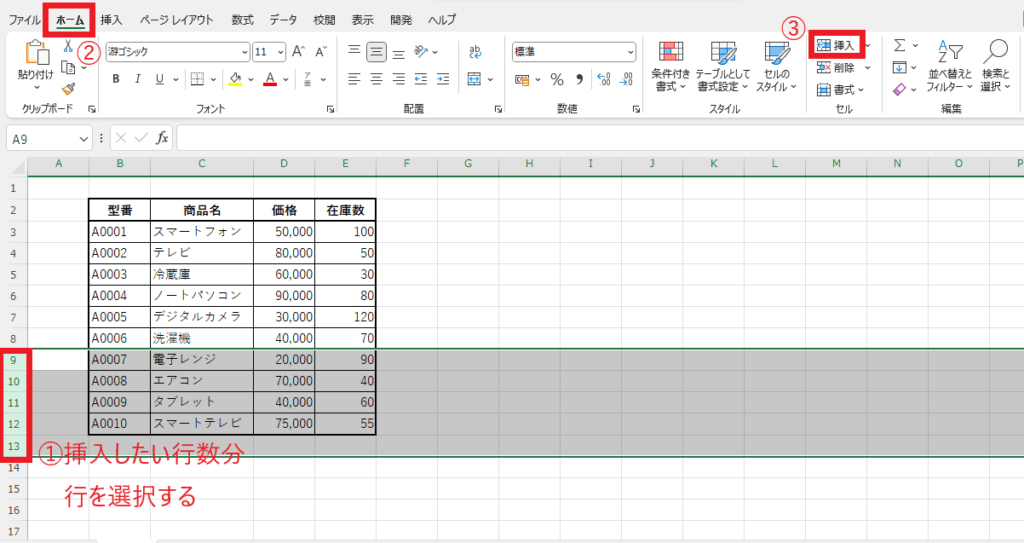Screen dimensions: 1024x543
Task: Click the Insert (挿入) cells button
Action: (x=835, y=45)
